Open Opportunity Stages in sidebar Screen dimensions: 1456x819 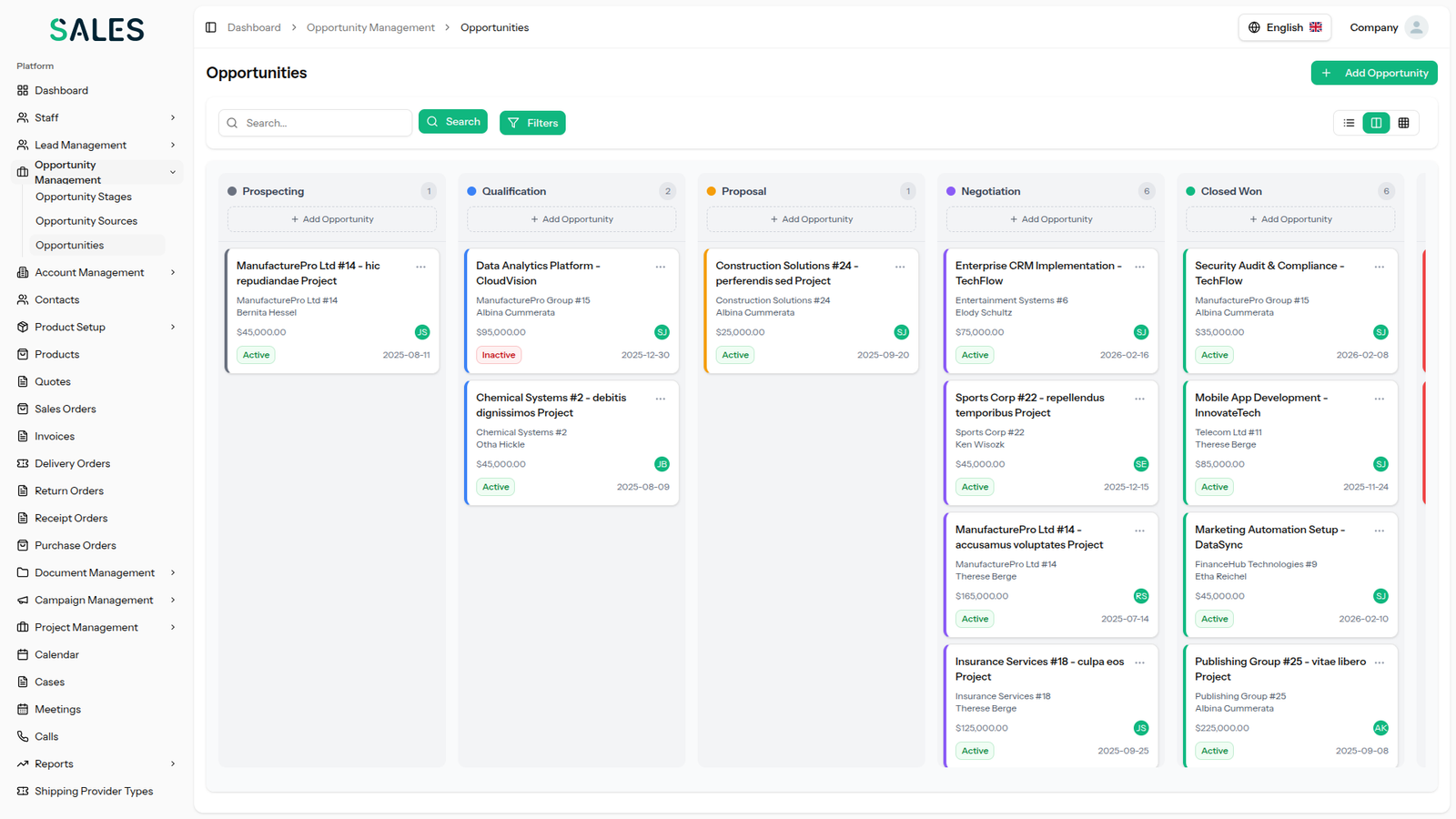[84, 197]
